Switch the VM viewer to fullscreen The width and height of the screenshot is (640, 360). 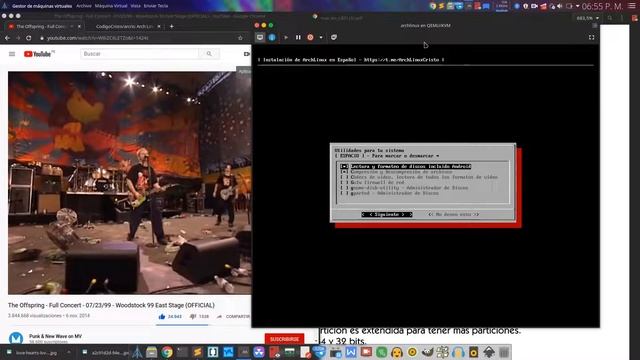point(591,37)
